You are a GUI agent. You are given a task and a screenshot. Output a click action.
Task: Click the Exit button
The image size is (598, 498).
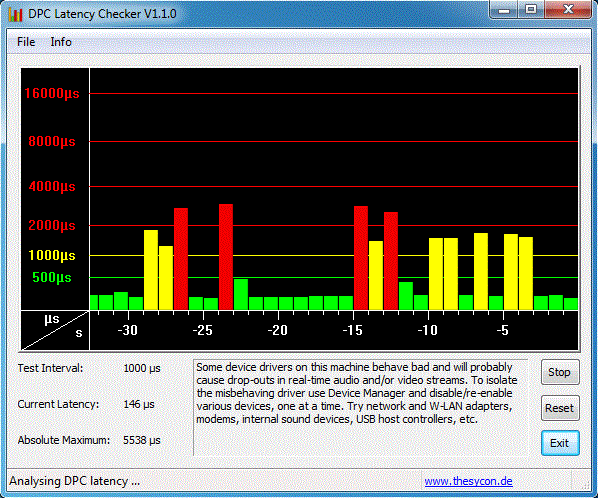559,443
